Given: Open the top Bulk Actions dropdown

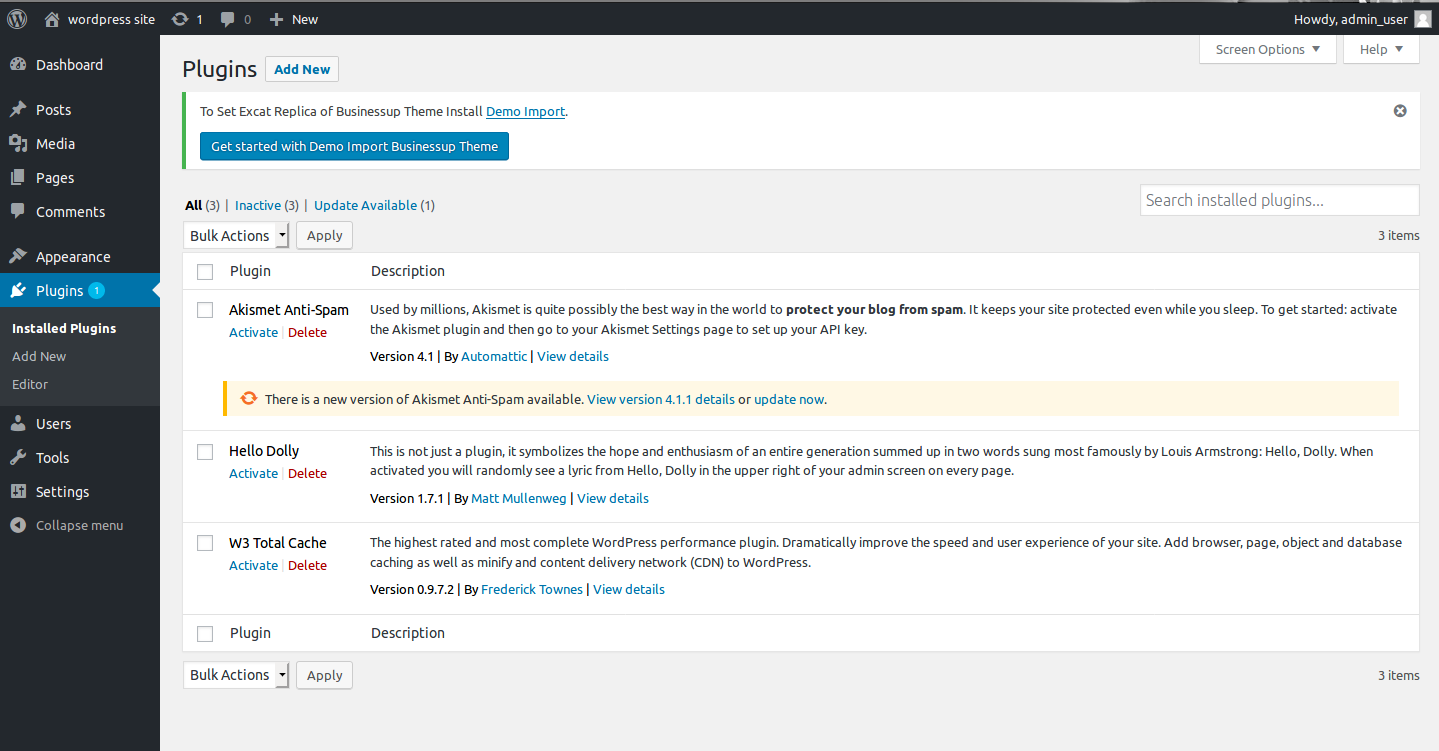Looking at the screenshot, I should (x=236, y=236).
